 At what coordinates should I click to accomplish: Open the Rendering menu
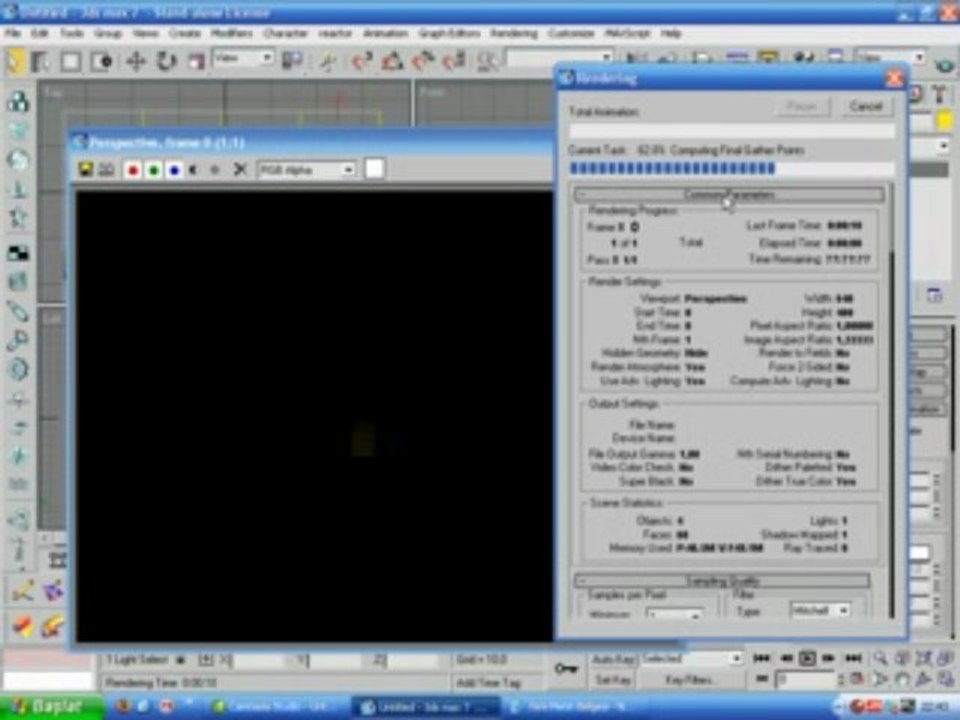point(514,33)
